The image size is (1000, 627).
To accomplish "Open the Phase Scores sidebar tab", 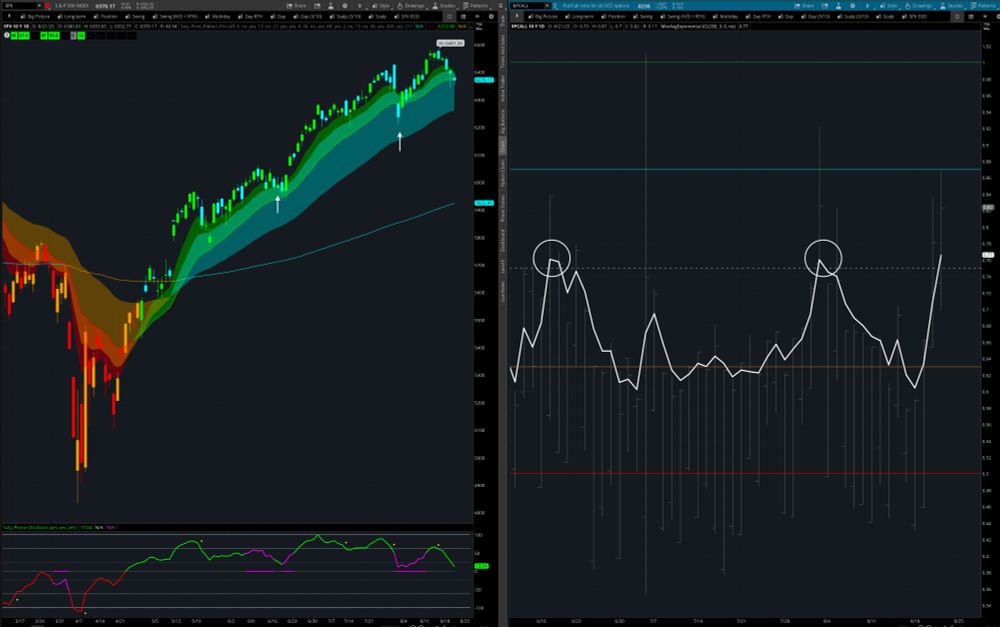I will pos(503,209).
